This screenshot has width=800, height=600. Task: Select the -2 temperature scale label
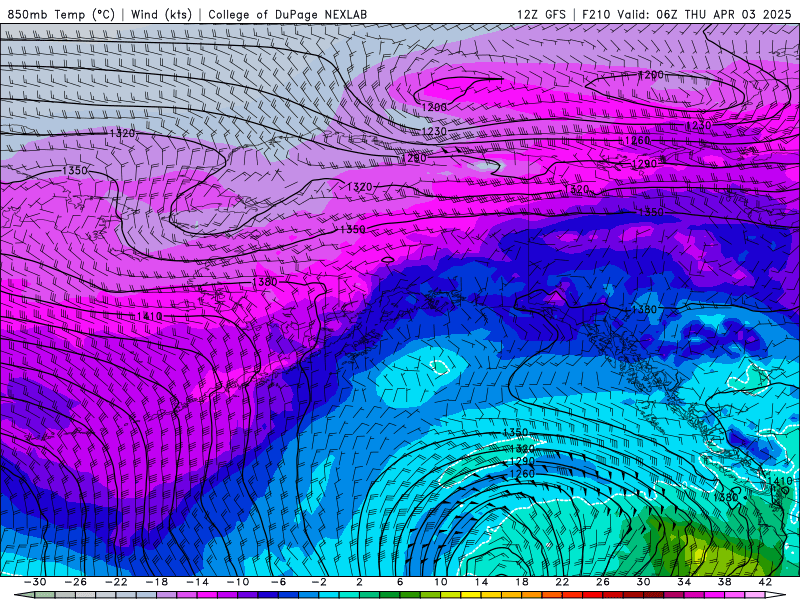pos(319,582)
